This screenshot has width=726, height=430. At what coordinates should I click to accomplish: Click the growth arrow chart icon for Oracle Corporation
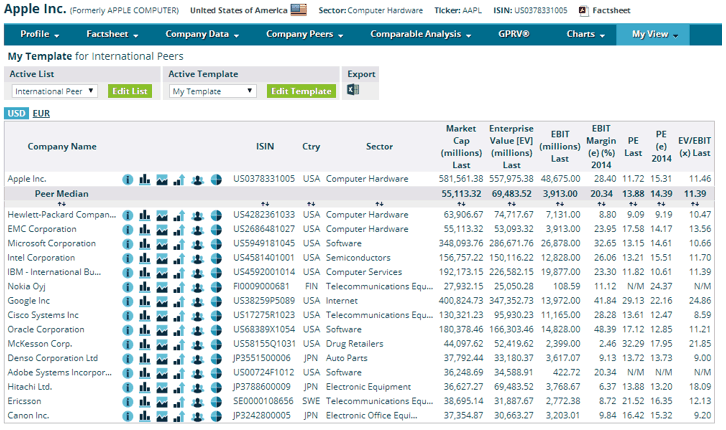(179, 330)
